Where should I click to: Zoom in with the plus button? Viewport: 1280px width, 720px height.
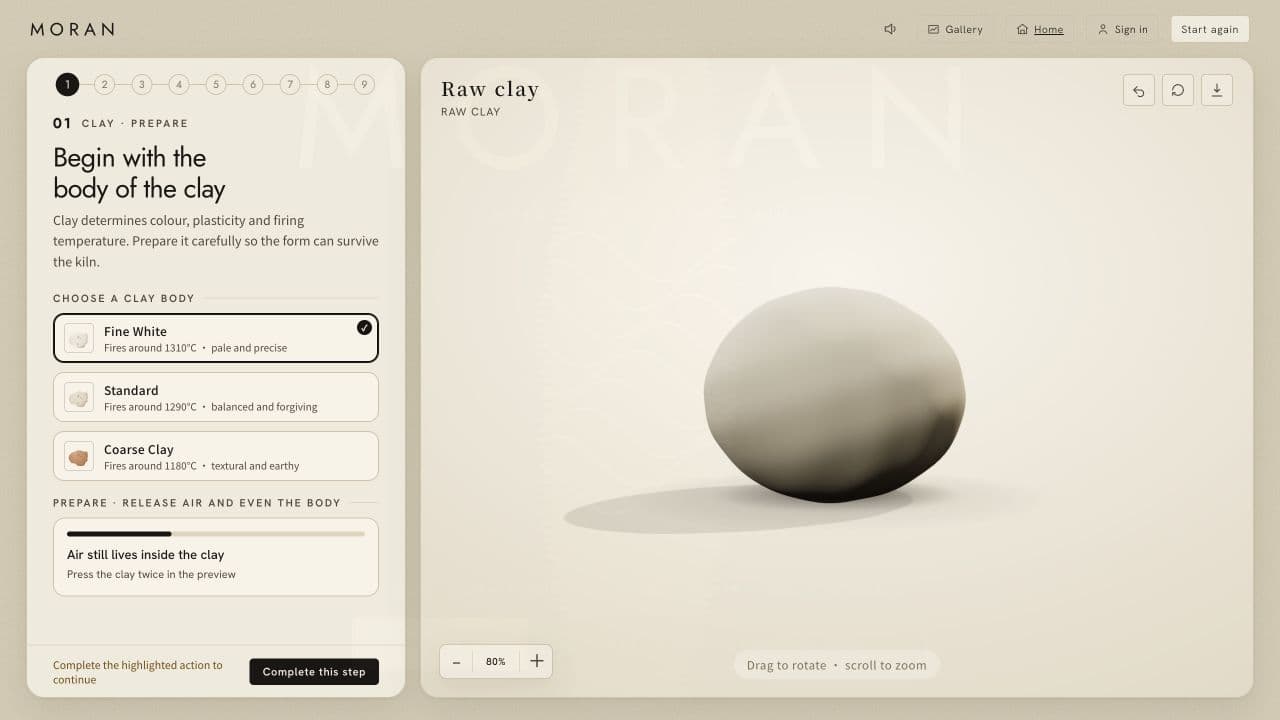pos(536,661)
